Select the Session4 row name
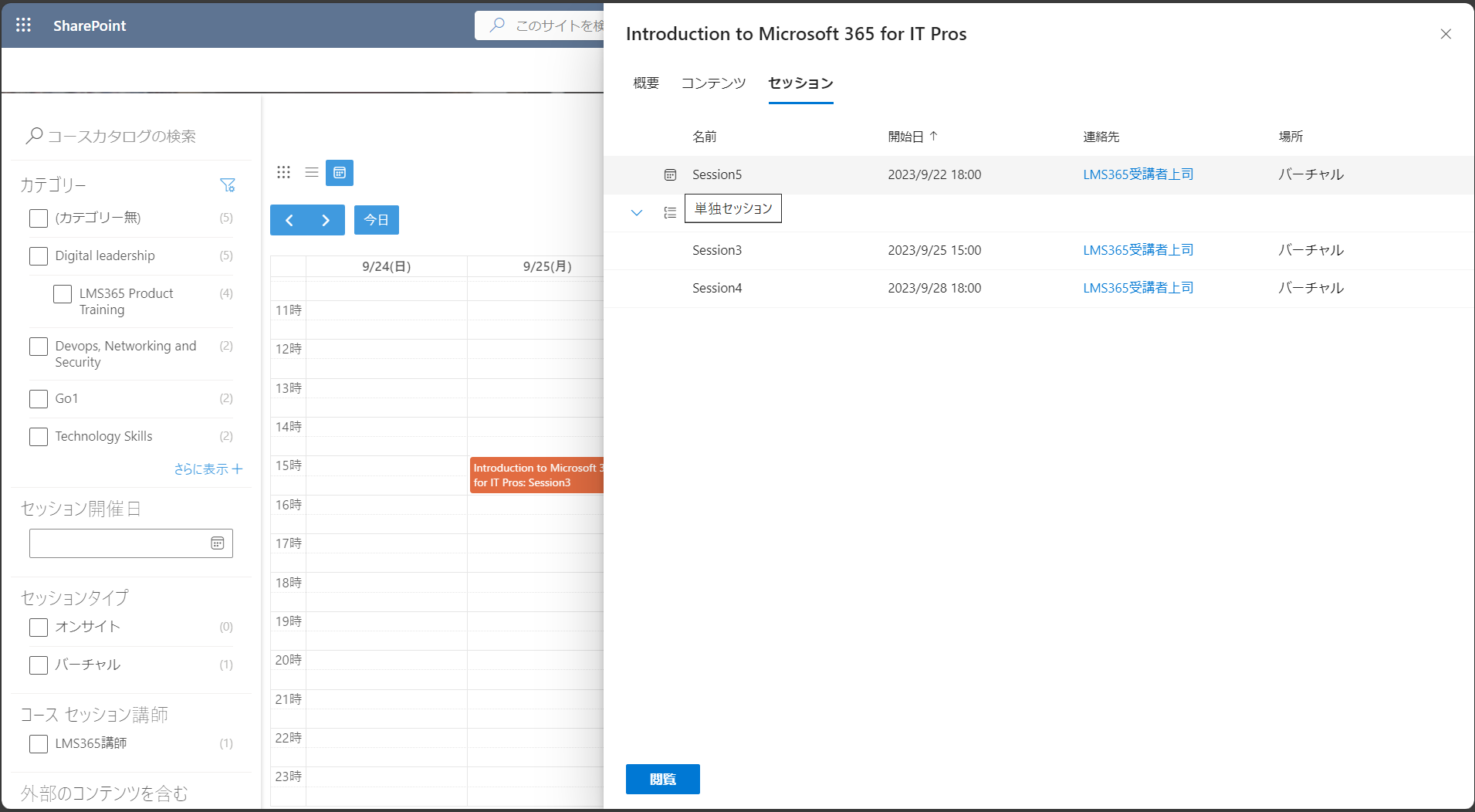This screenshot has height=812, width=1475. pyautogui.click(x=717, y=288)
